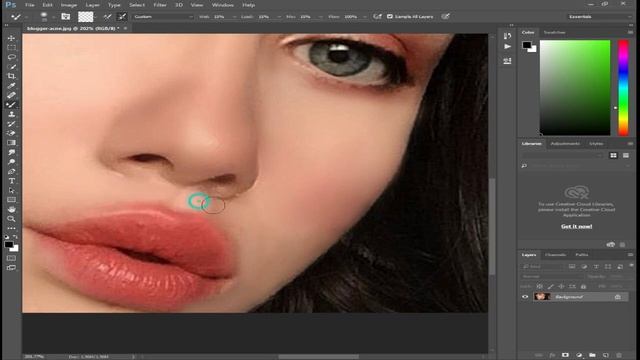The height and width of the screenshot is (360, 640).
Task: Add a layer mask to the layer
Action: (x=565, y=355)
